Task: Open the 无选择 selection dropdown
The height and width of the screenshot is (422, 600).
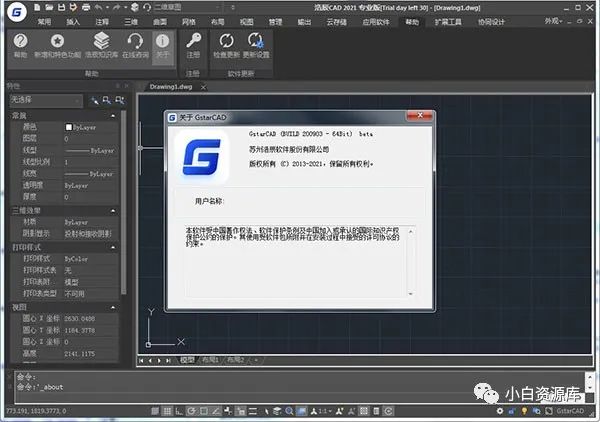Action: 46,100
